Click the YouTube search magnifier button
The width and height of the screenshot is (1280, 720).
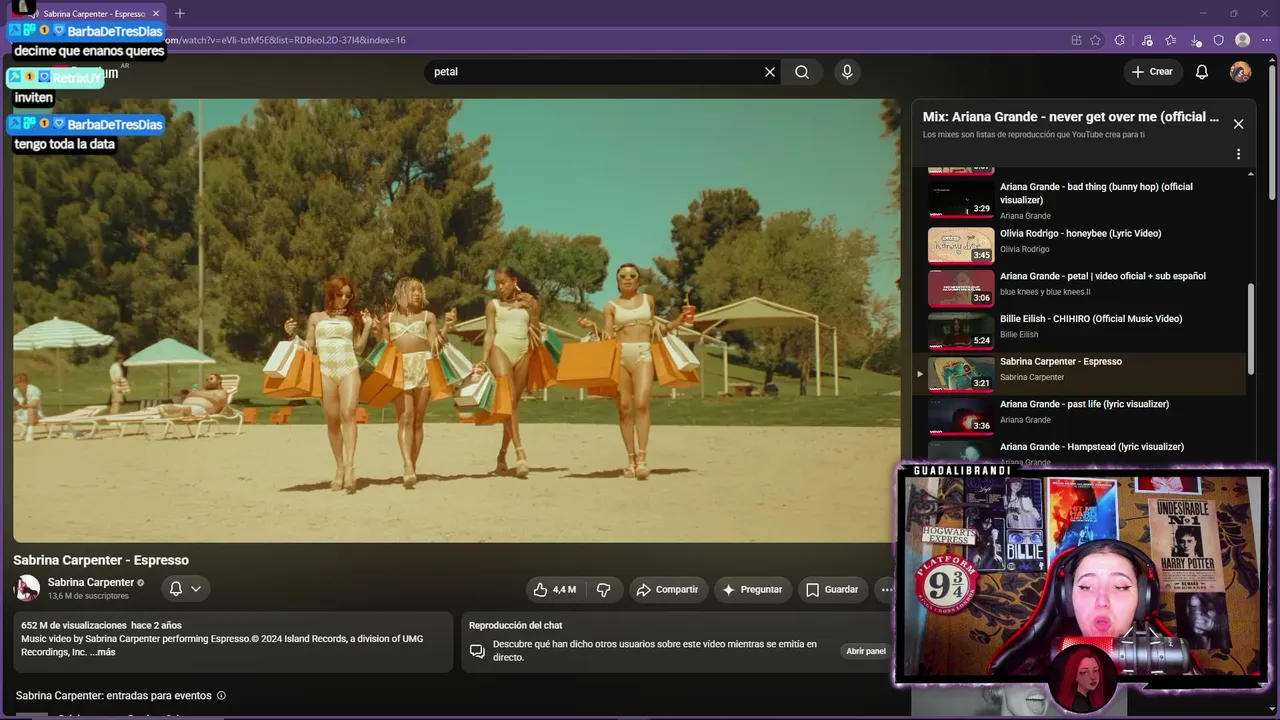point(802,72)
